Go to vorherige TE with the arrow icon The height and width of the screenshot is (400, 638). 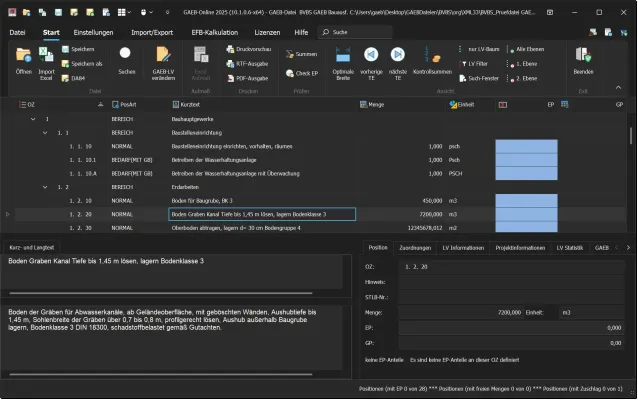(371, 55)
